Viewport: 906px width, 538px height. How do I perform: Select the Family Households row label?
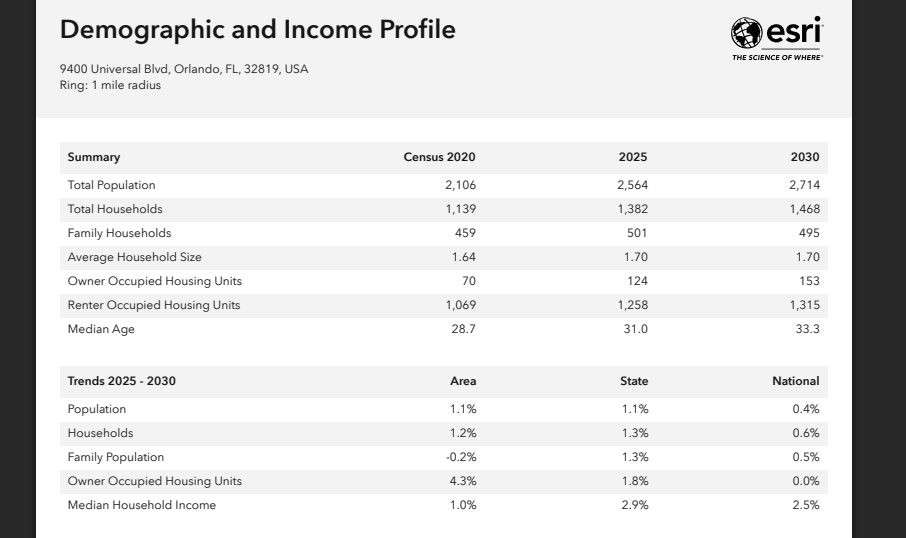[x=120, y=233]
